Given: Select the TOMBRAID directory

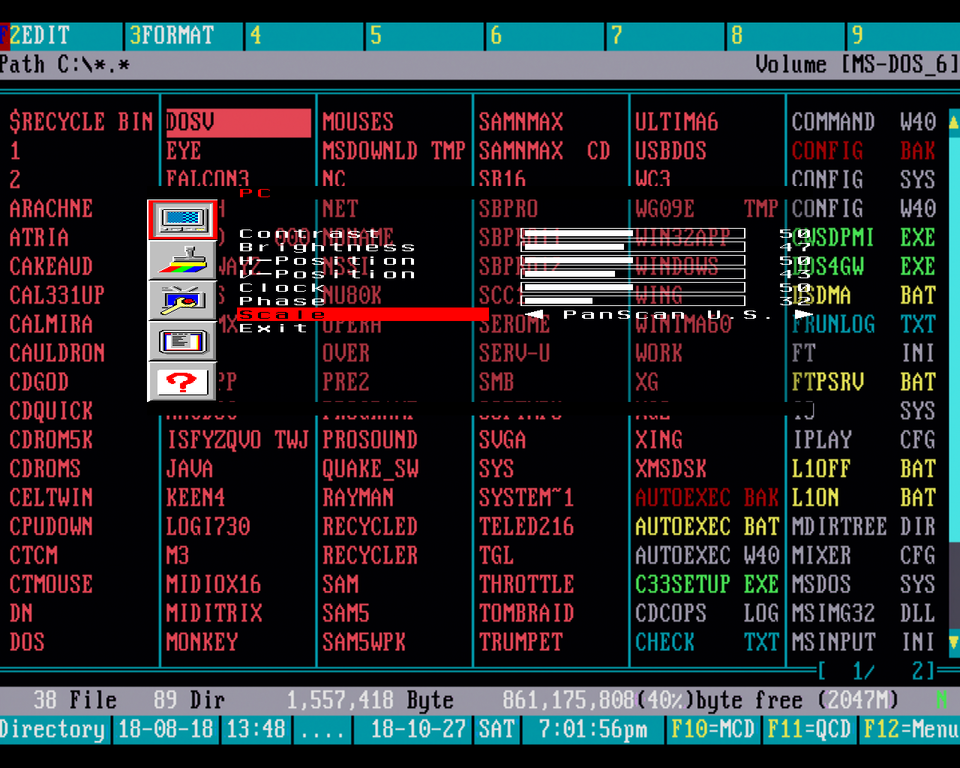Looking at the screenshot, I should pyautogui.click(x=527, y=613).
